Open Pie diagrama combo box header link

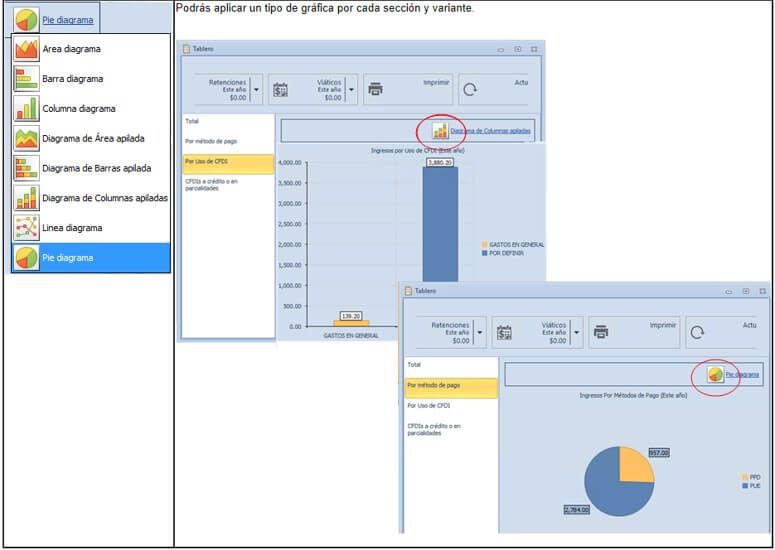point(68,20)
